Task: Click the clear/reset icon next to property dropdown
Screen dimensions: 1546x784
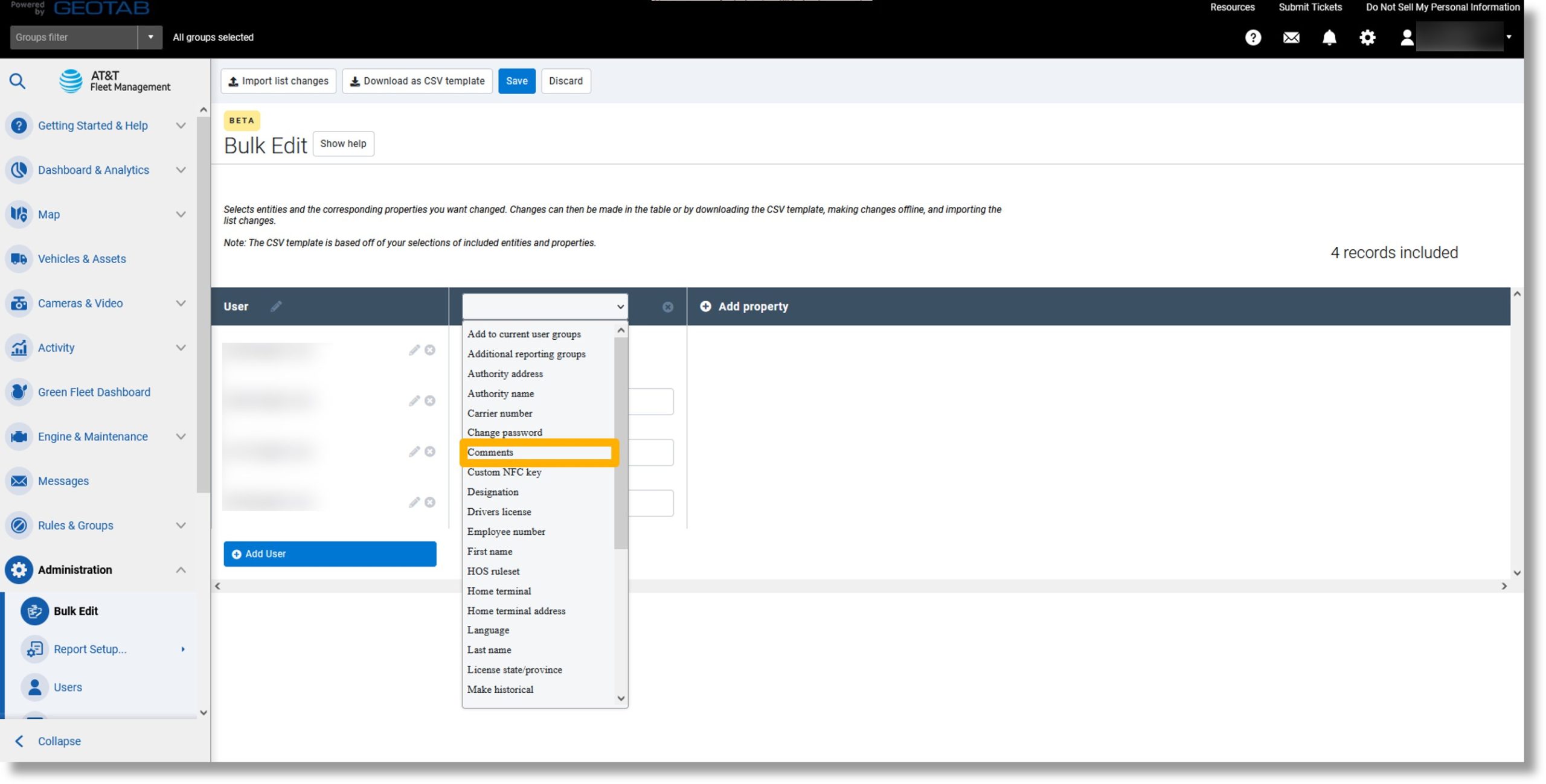Action: [x=669, y=307]
